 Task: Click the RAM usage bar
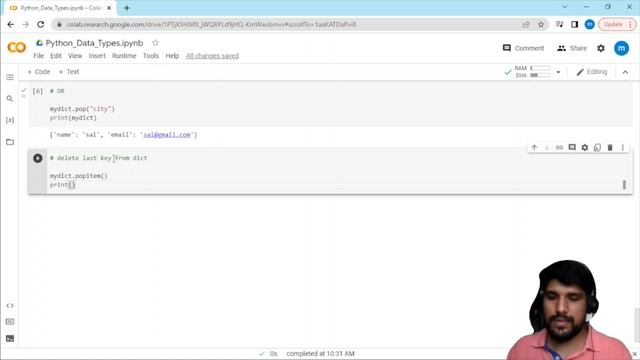(x=540, y=68)
